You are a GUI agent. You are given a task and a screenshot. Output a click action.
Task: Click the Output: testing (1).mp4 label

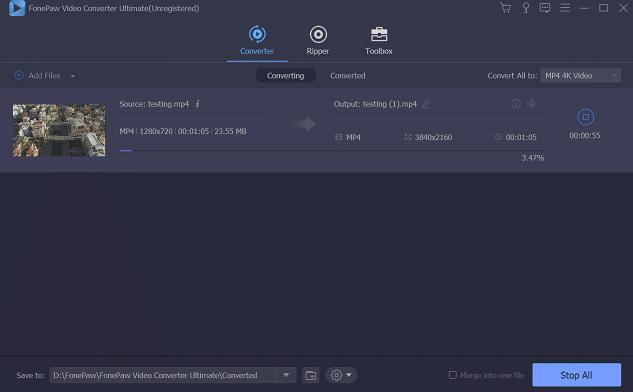[x=375, y=104]
